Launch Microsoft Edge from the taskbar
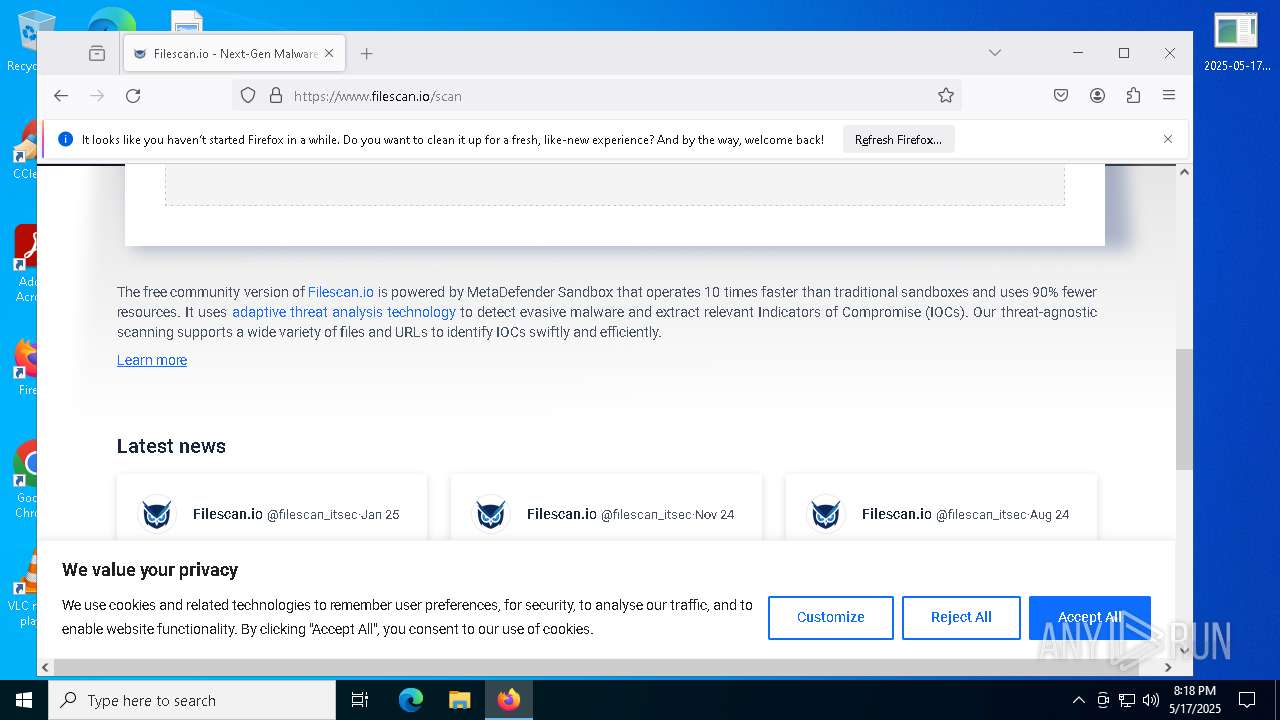 (x=411, y=700)
